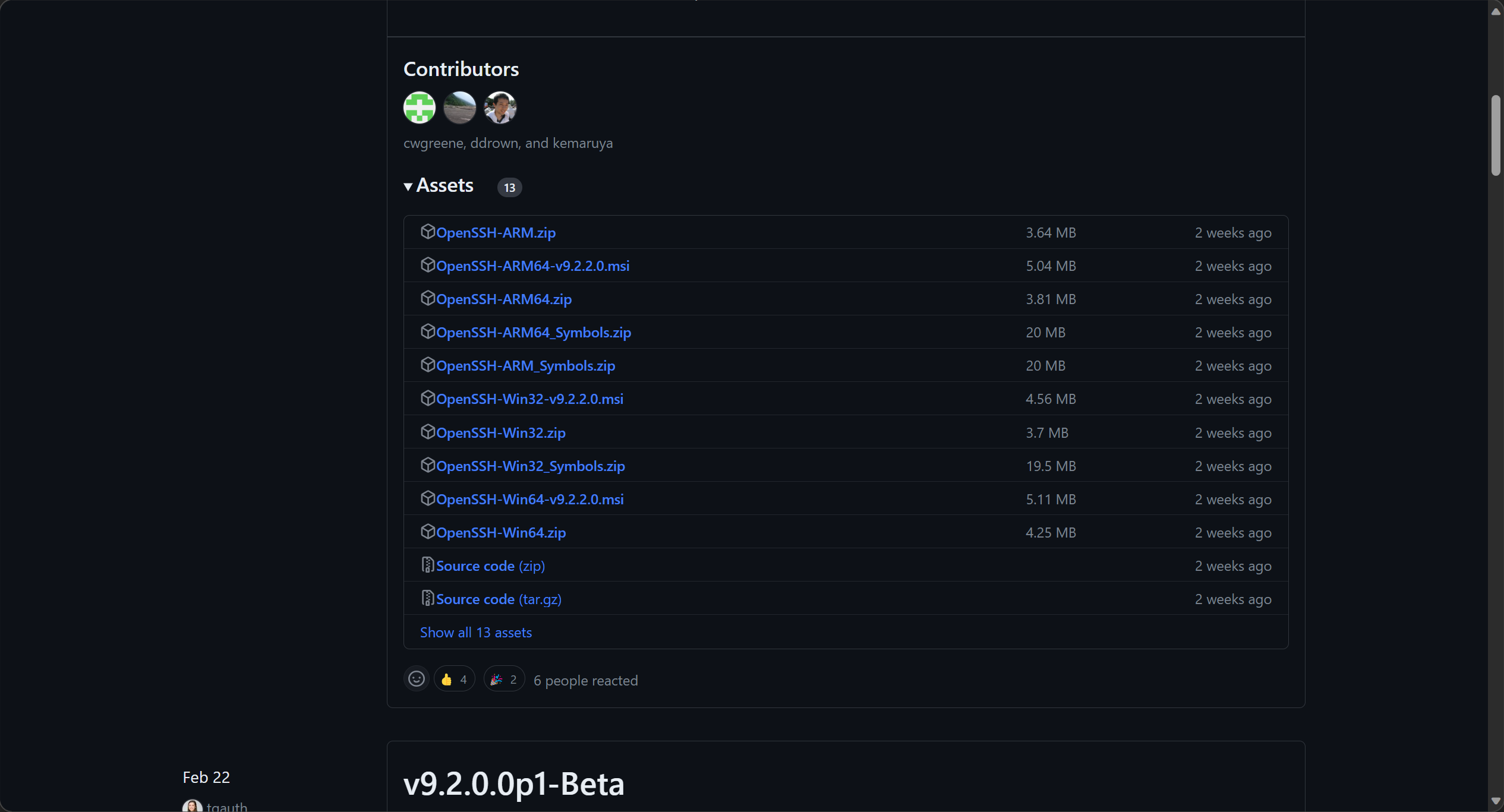
Task: Open kemaruya's contributor avatar
Action: pyautogui.click(x=500, y=108)
